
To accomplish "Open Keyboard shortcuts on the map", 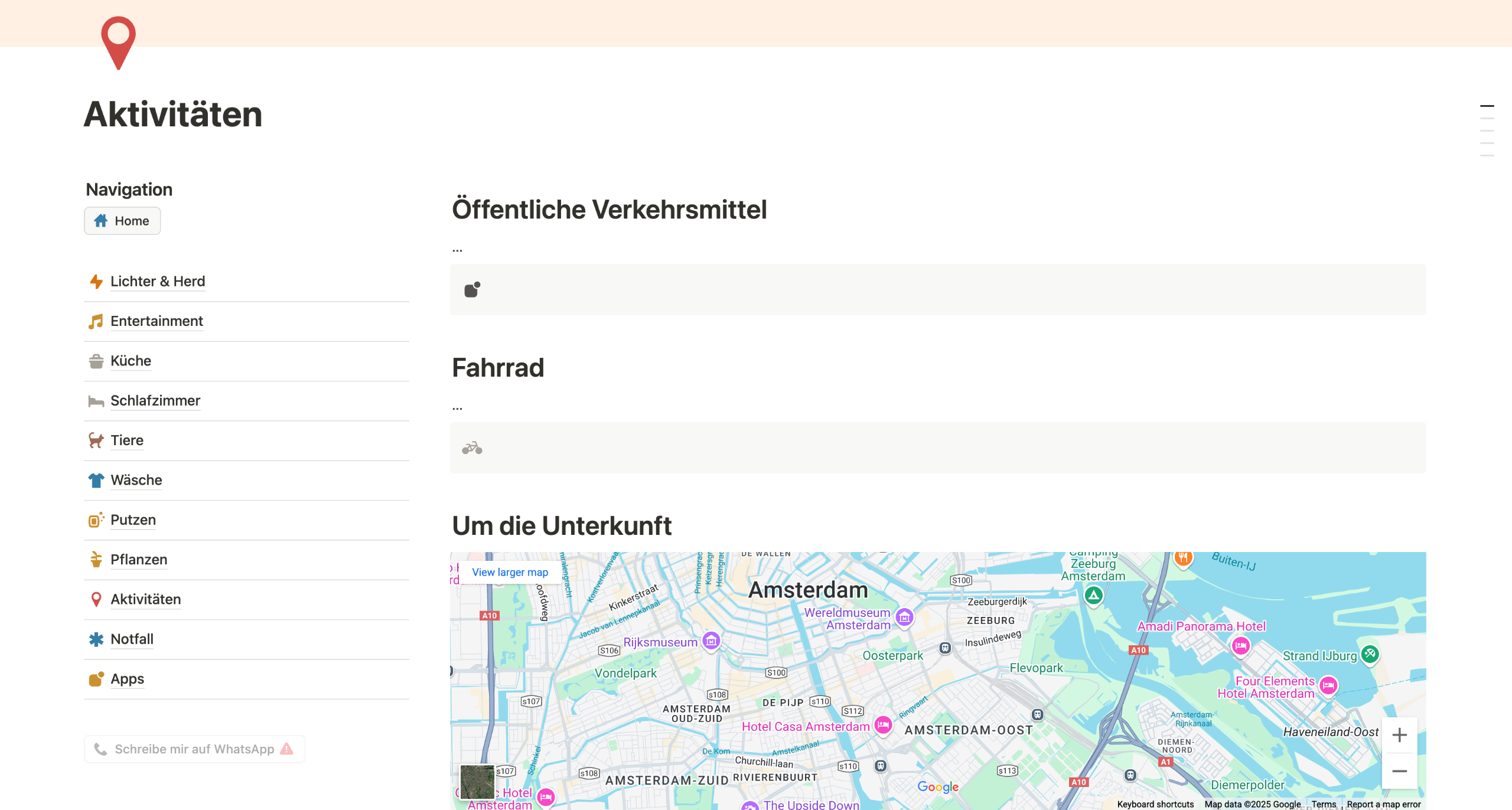I will click(x=1155, y=804).
